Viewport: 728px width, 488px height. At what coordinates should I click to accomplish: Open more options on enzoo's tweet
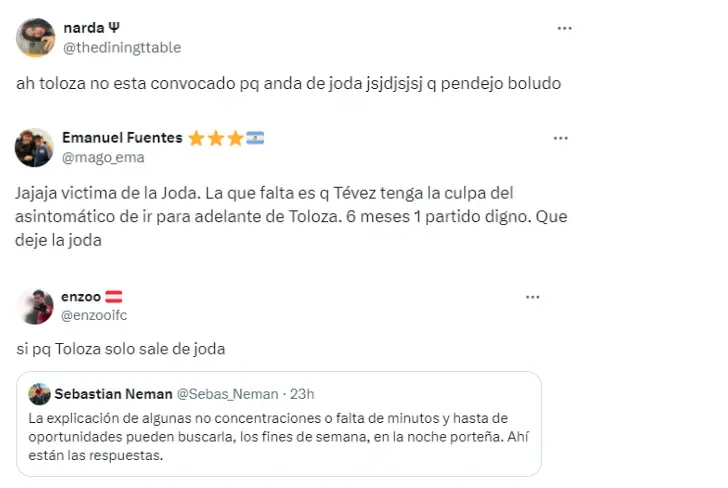coord(533,297)
